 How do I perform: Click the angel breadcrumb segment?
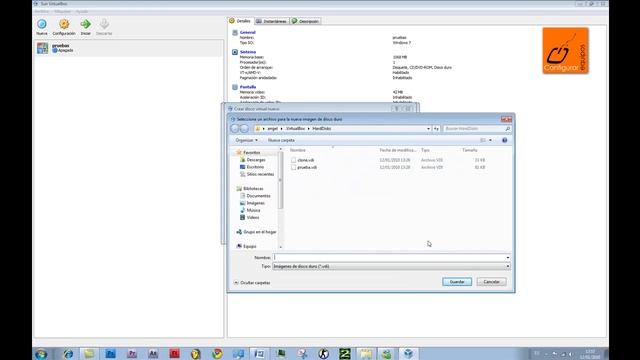(x=273, y=129)
